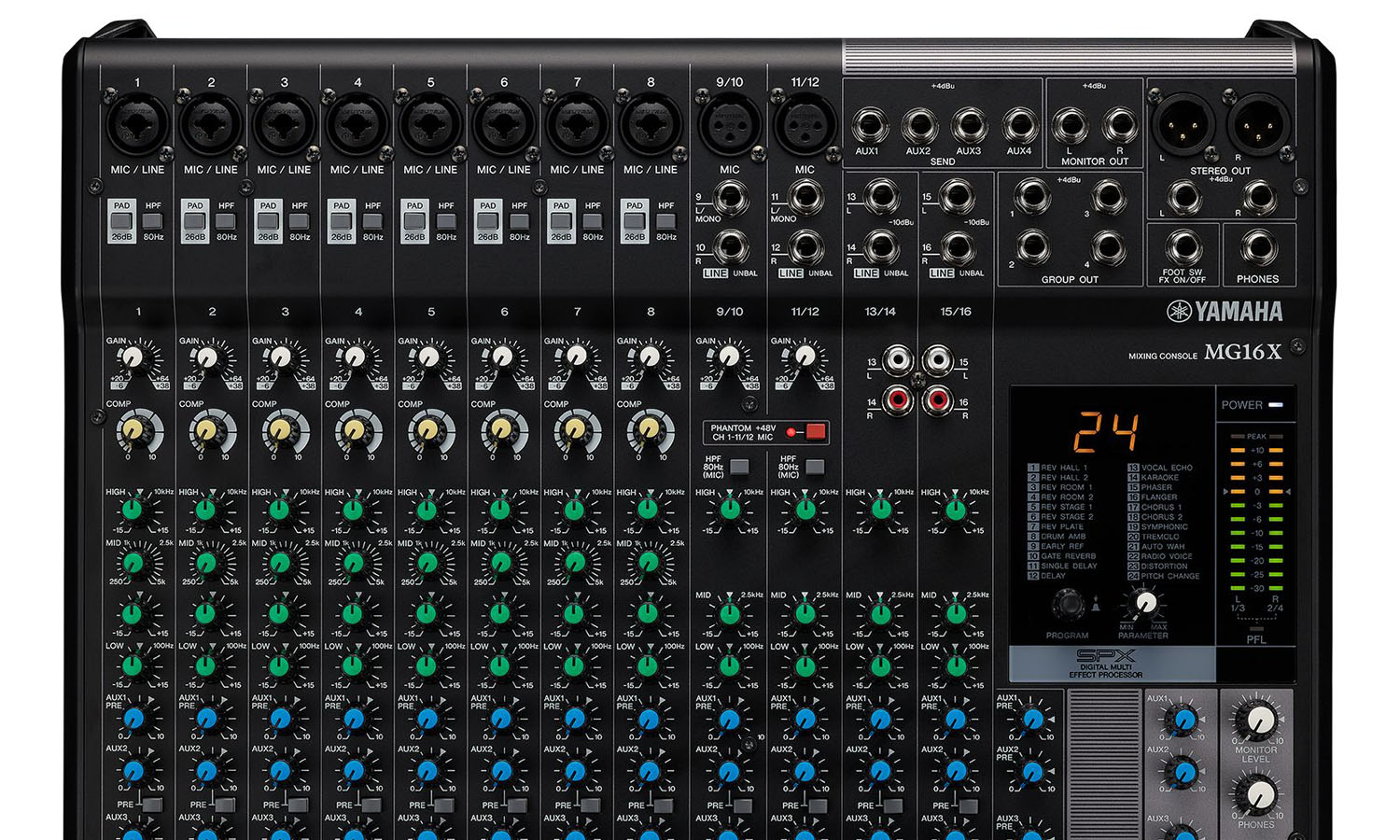Click the HIGH EQ knob on channel 3

[x=279, y=510]
